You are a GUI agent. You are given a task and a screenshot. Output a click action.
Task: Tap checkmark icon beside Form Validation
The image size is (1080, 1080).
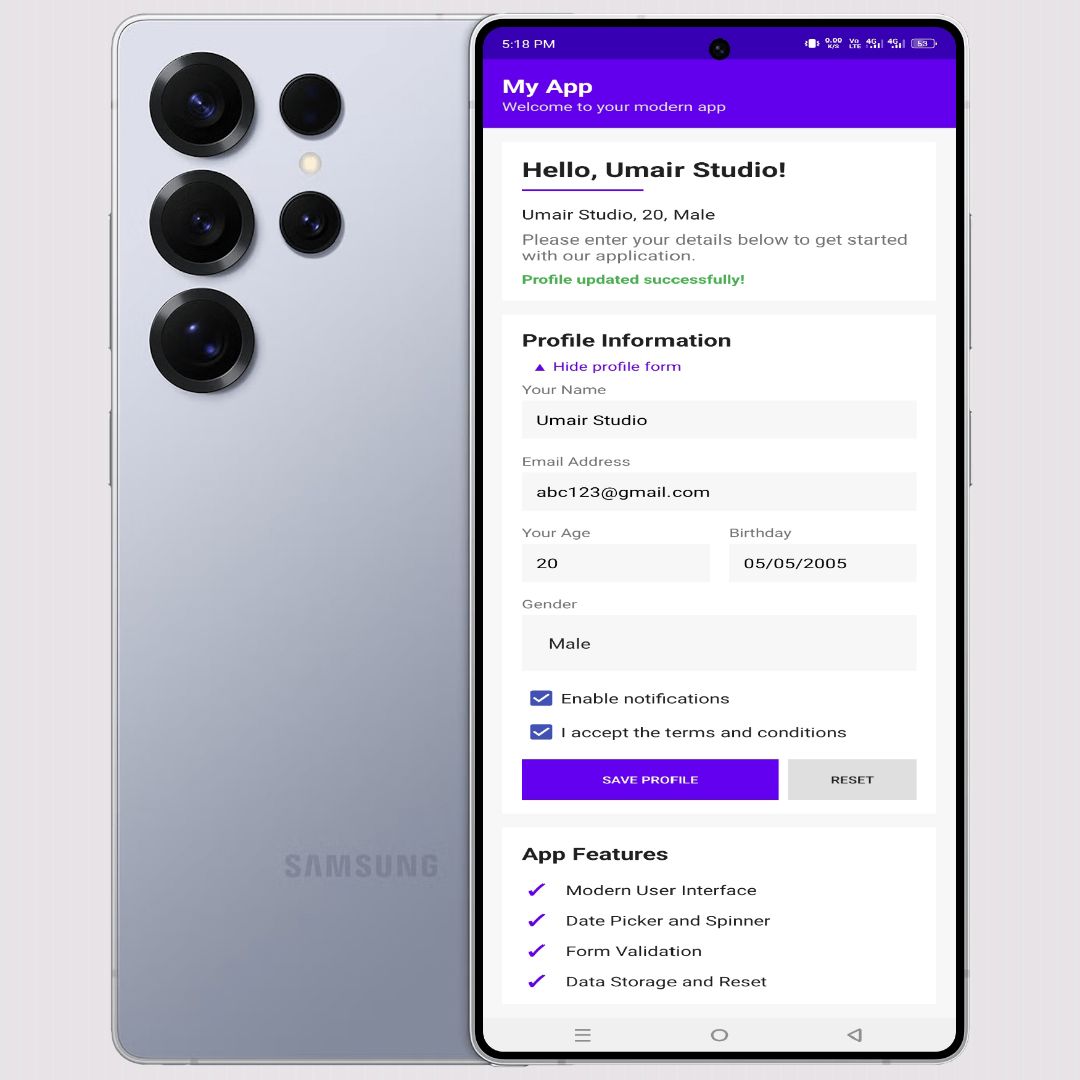(537, 951)
